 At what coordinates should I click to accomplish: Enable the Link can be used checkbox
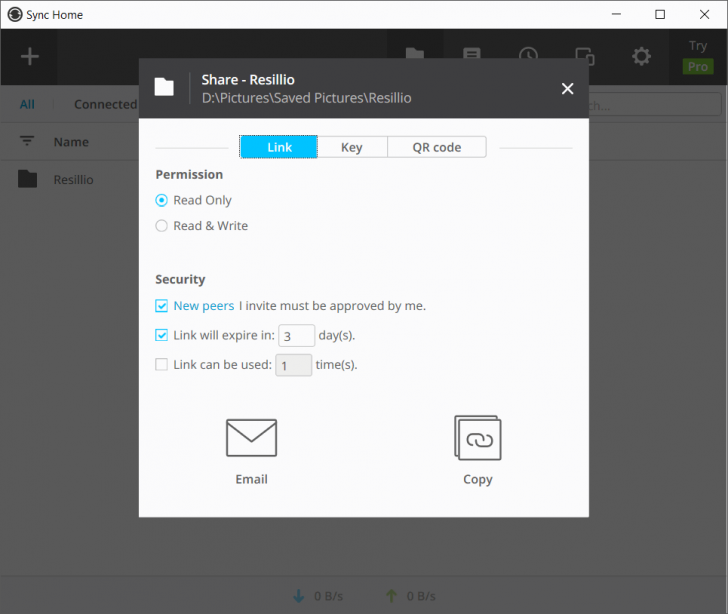click(x=161, y=365)
